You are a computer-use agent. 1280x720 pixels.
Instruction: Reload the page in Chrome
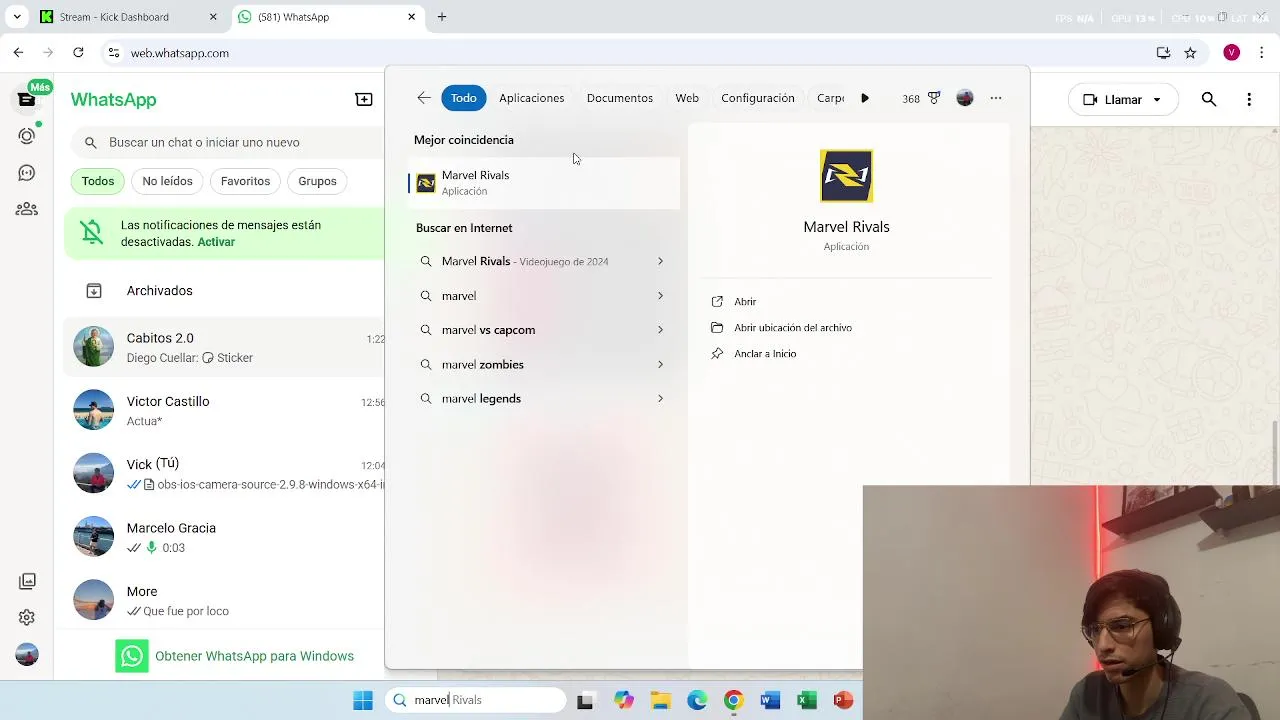78,53
